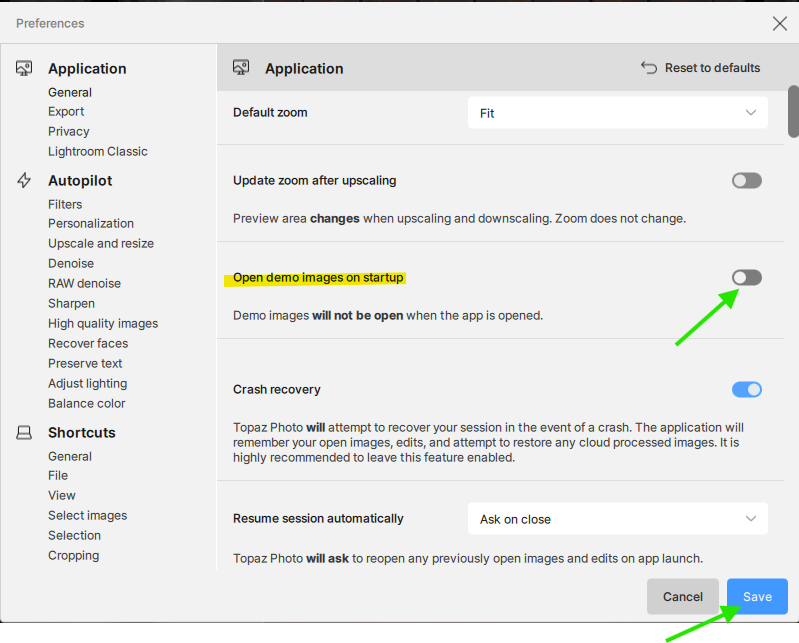
Task: Click the Autopilot lightning bolt icon
Action: pyautogui.click(x=24, y=180)
